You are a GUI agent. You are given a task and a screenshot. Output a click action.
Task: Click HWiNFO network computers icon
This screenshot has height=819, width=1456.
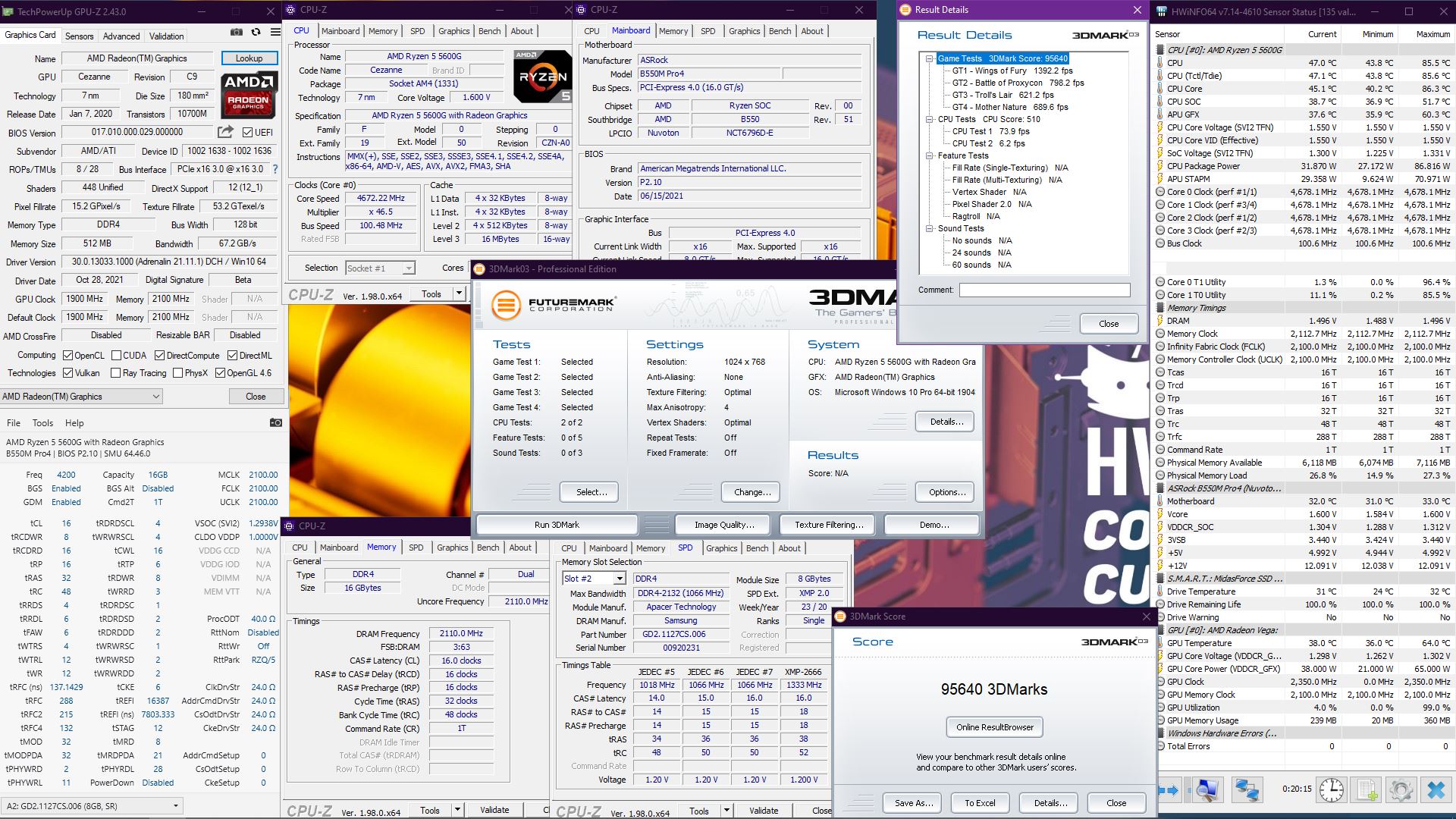[x=1247, y=789]
